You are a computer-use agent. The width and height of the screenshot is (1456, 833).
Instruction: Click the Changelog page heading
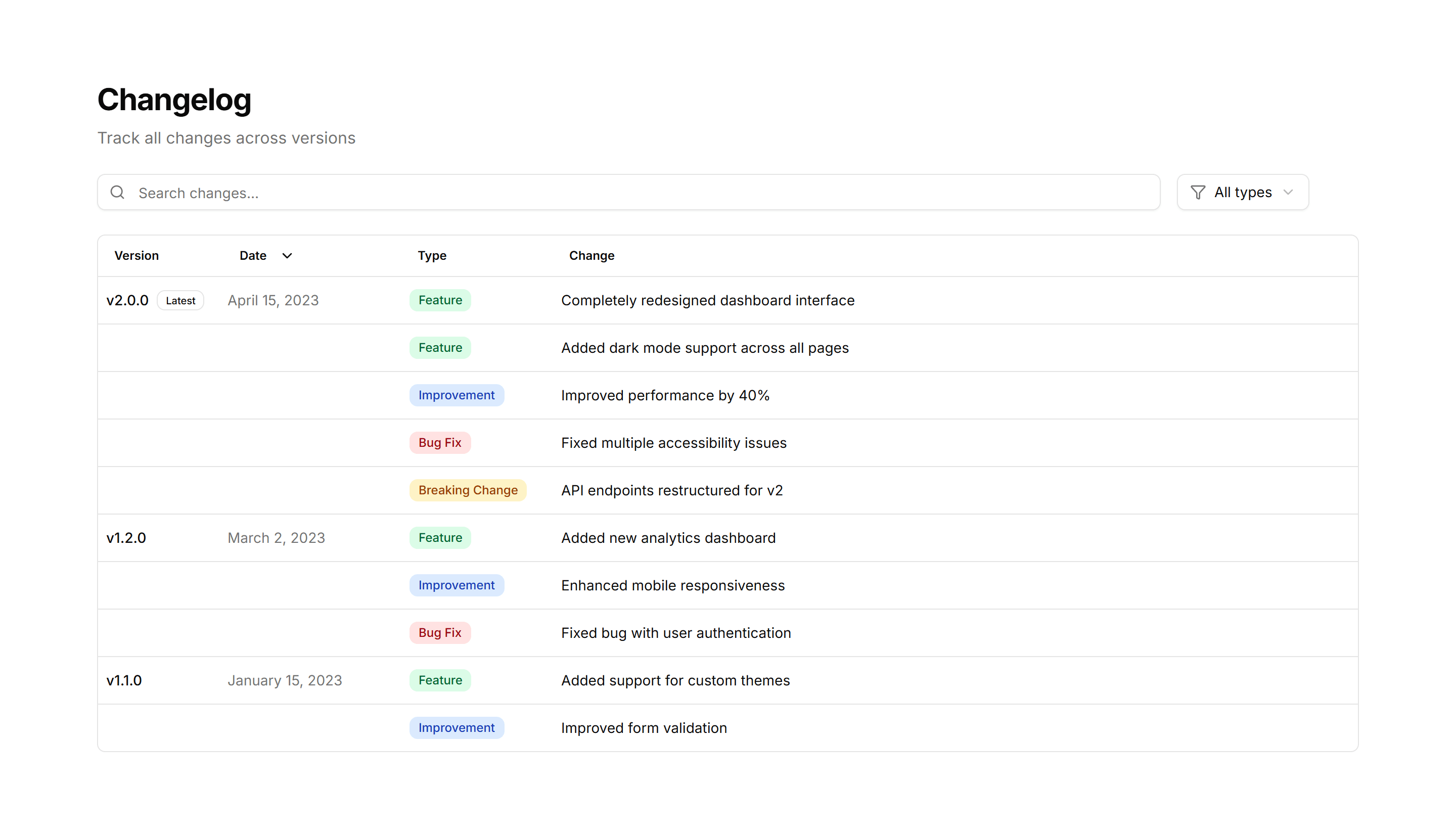(174, 100)
